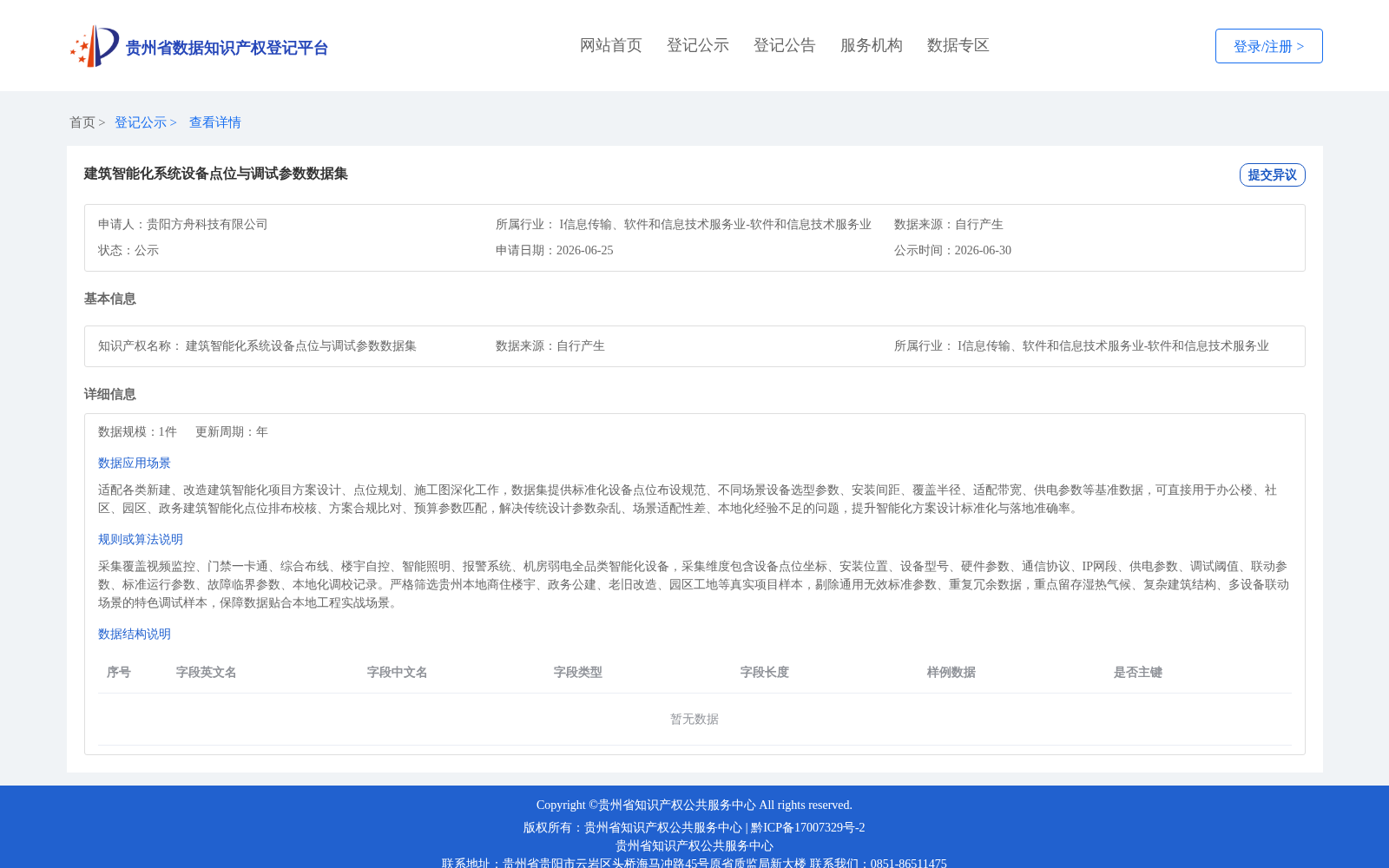
Task: Select 登记公告 in the top navigation
Action: 785,45
